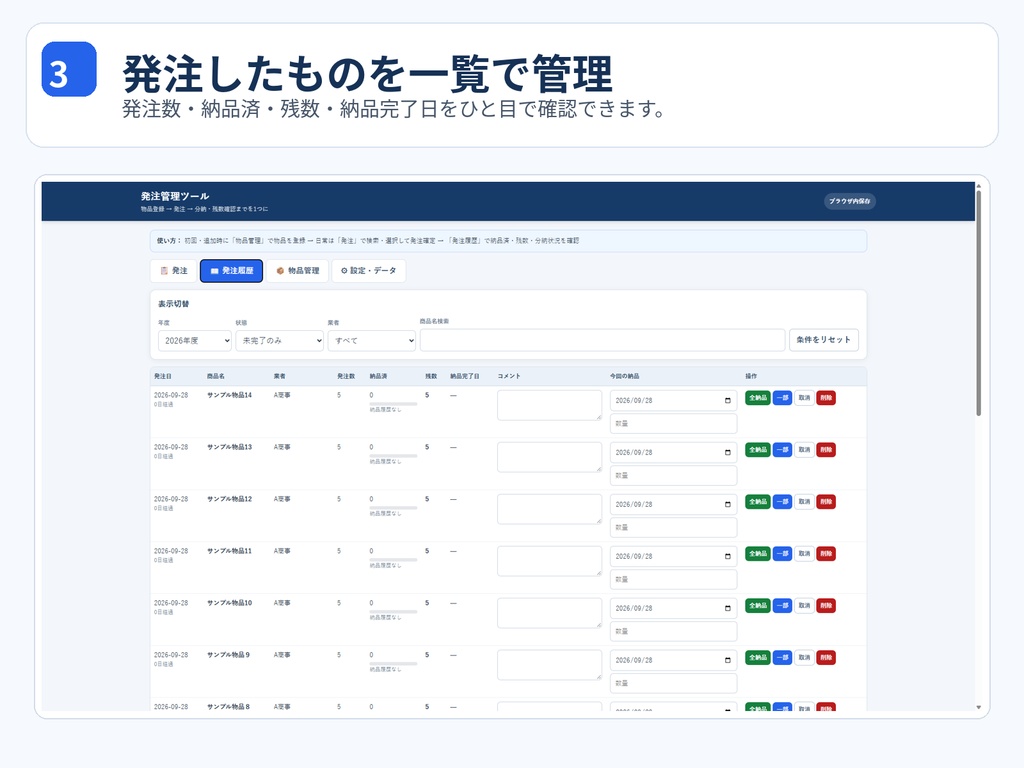The image size is (1024, 768).
Task: Open calendar picker in サンプル物品14 row
Action: [728, 400]
